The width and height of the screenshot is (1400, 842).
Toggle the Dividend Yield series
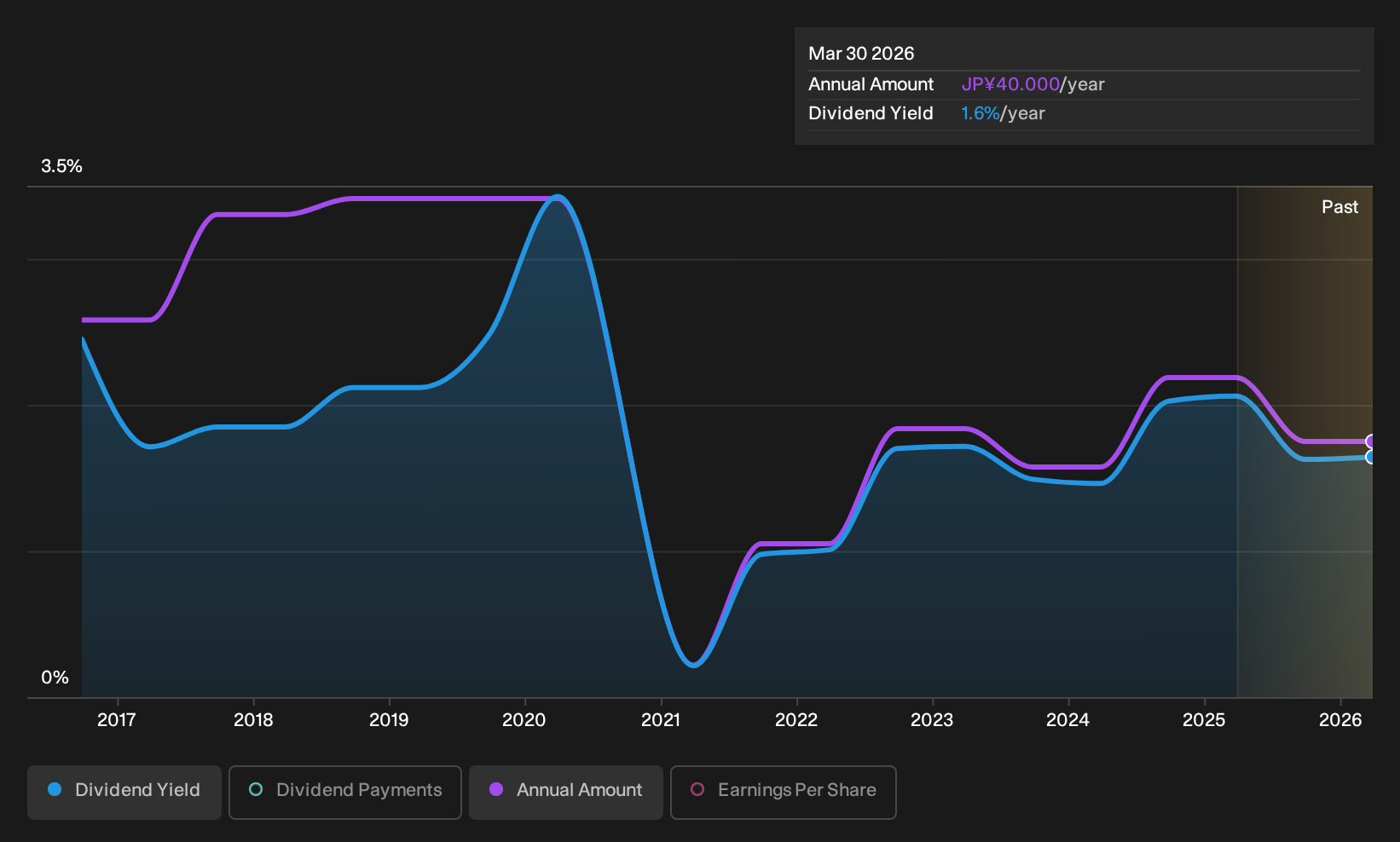coord(124,793)
